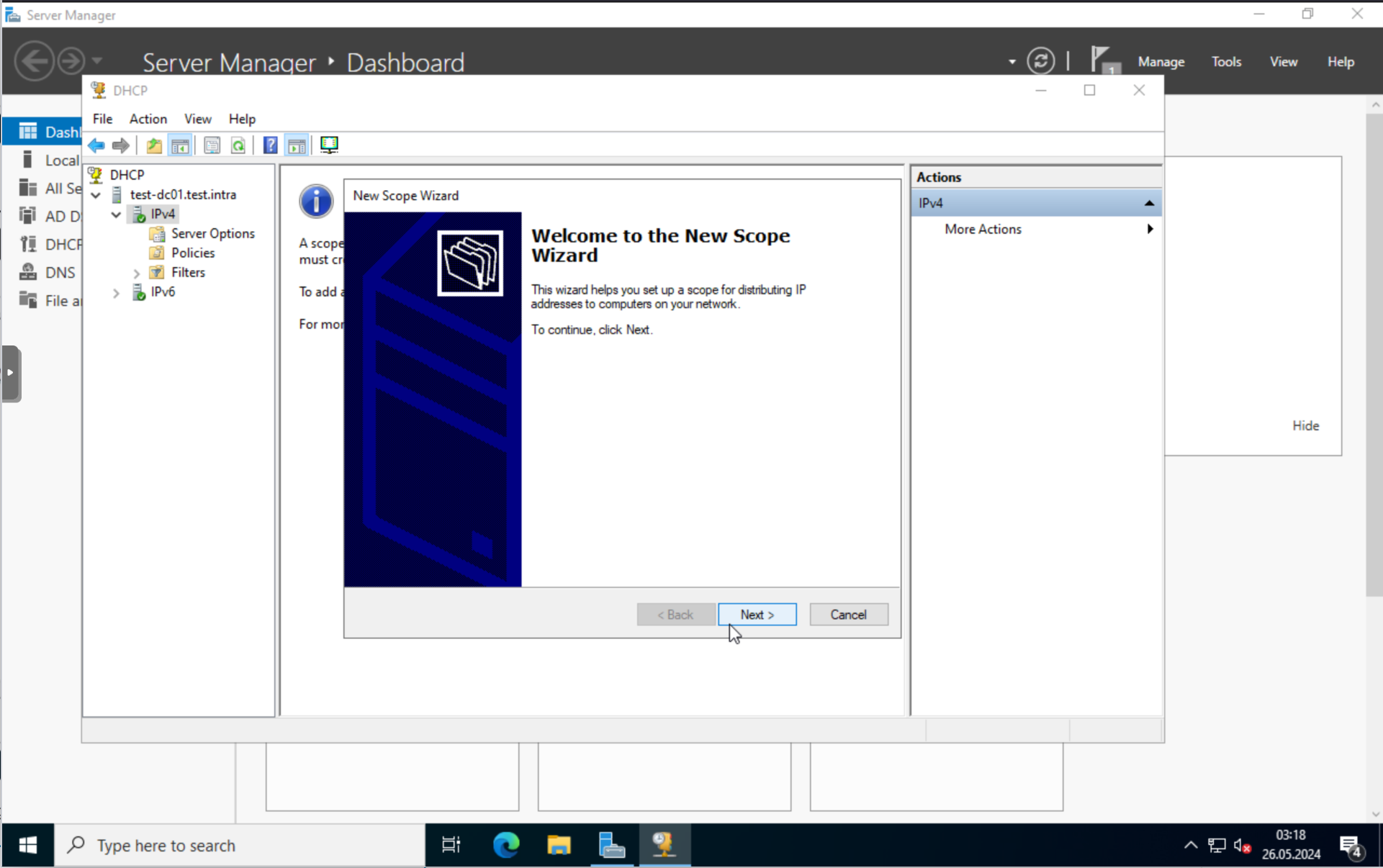Click the gray Forward arrow in DHCP toolbar
1383x868 pixels.
121,145
